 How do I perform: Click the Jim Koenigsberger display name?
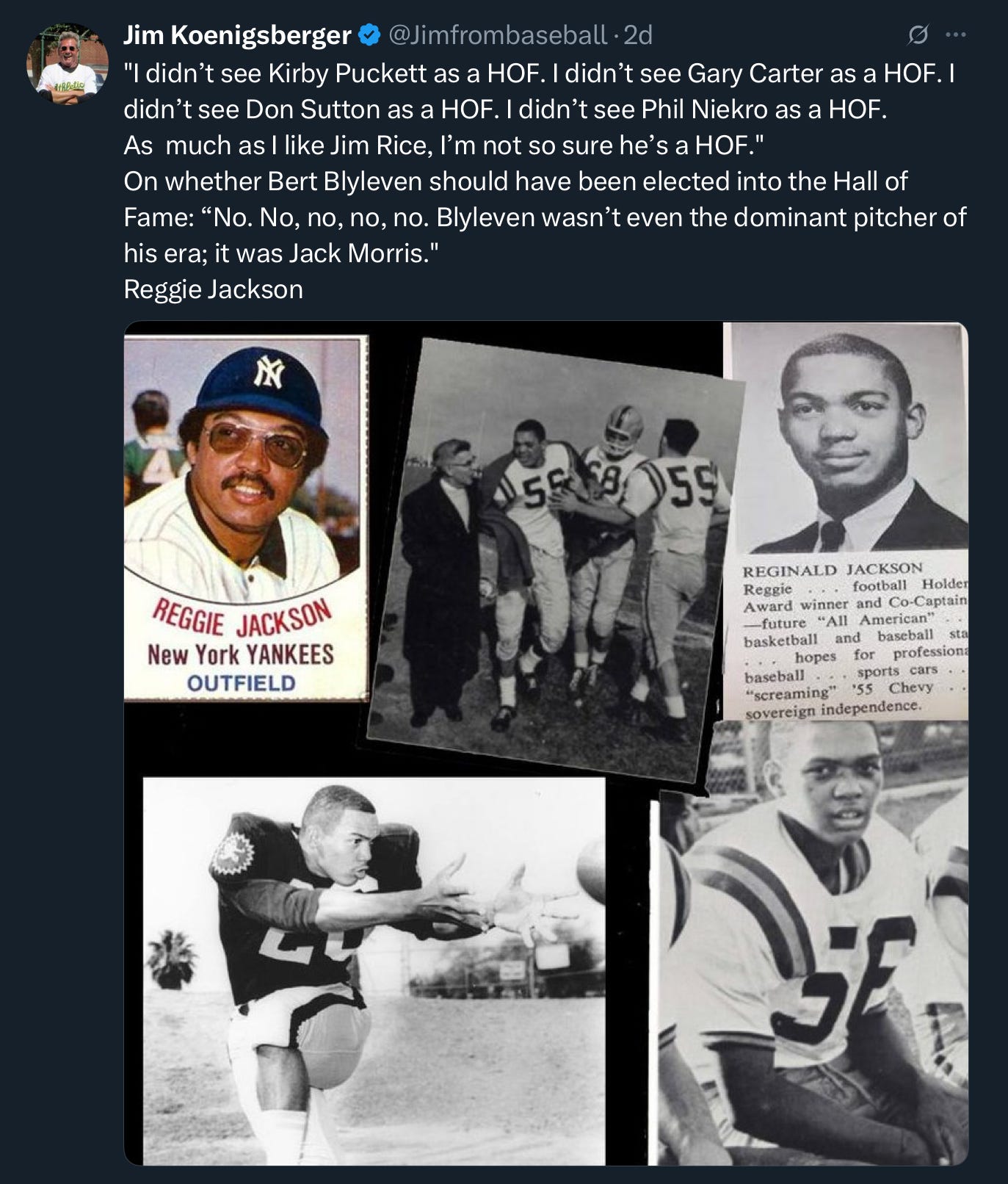click(x=238, y=35)
